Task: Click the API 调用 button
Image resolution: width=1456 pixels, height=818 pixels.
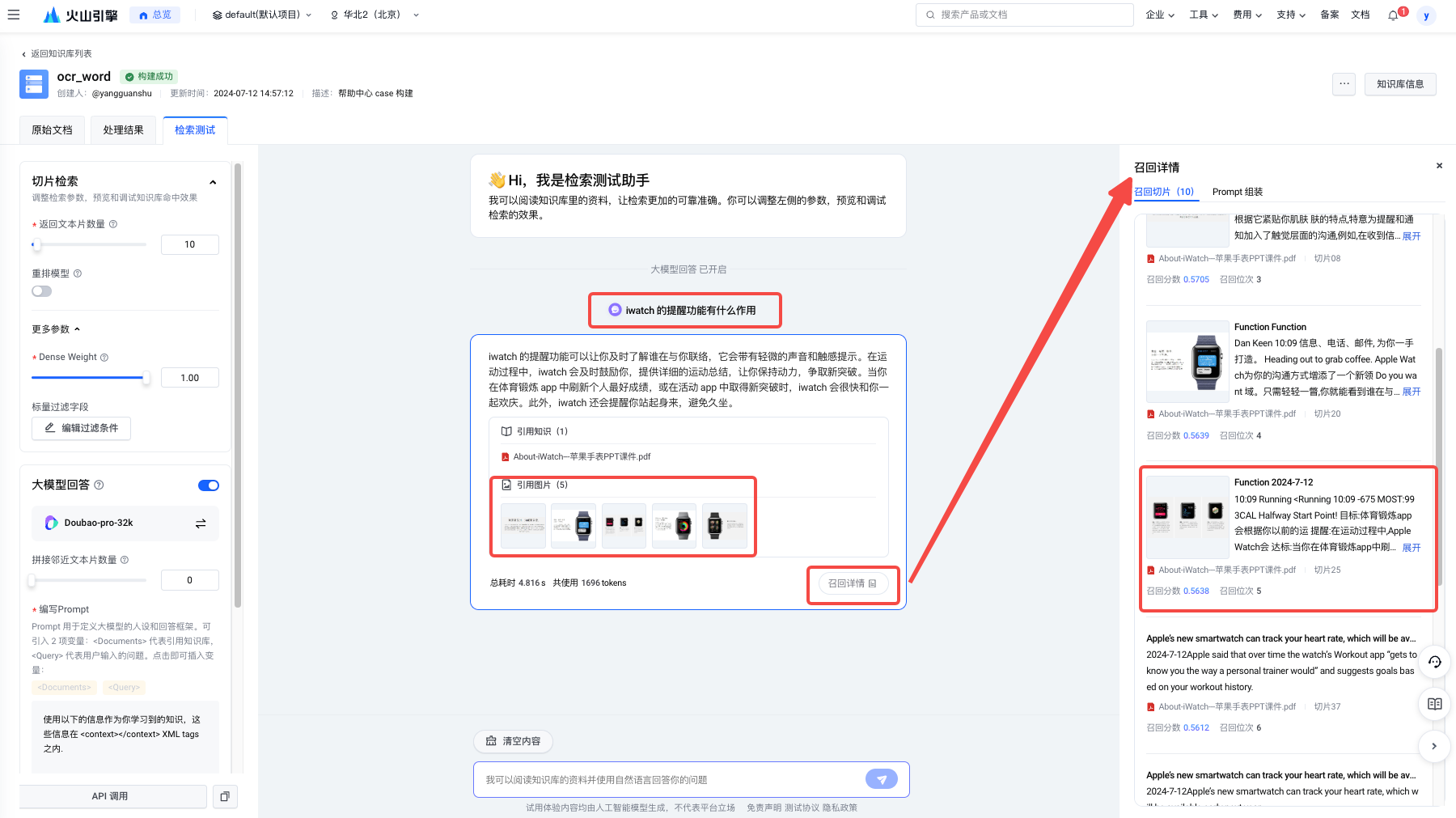Action: [110, 796]
